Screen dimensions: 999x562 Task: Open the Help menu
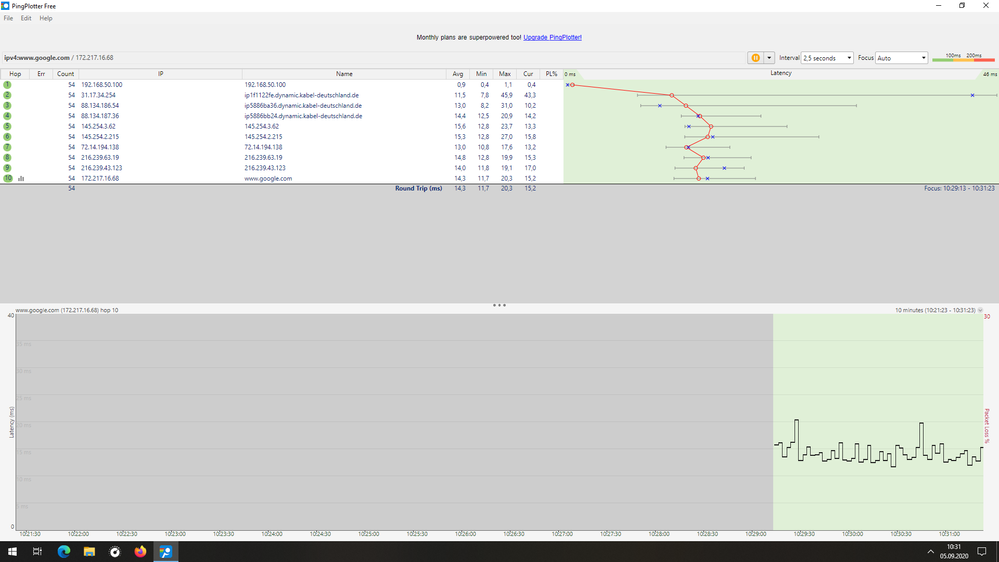(46, 18)
